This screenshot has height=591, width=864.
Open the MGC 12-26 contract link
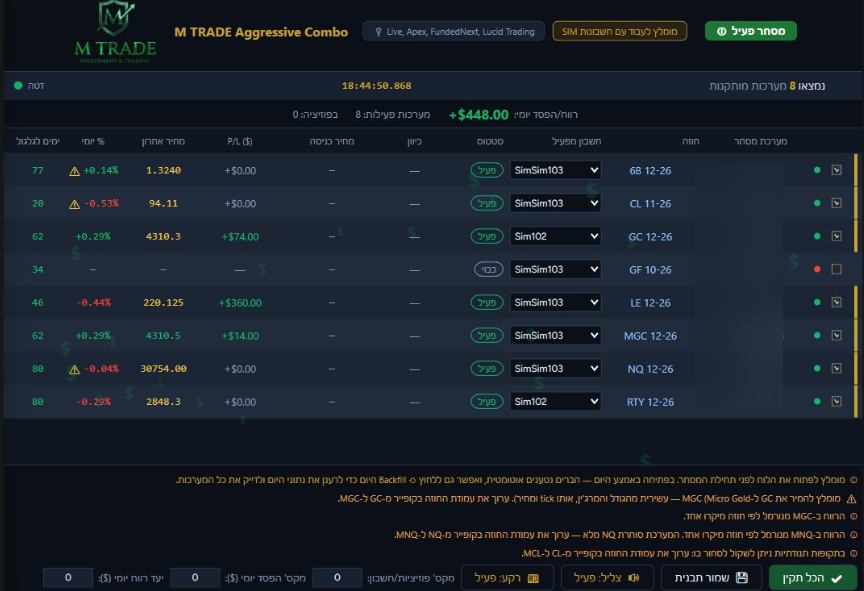(650, 336)
